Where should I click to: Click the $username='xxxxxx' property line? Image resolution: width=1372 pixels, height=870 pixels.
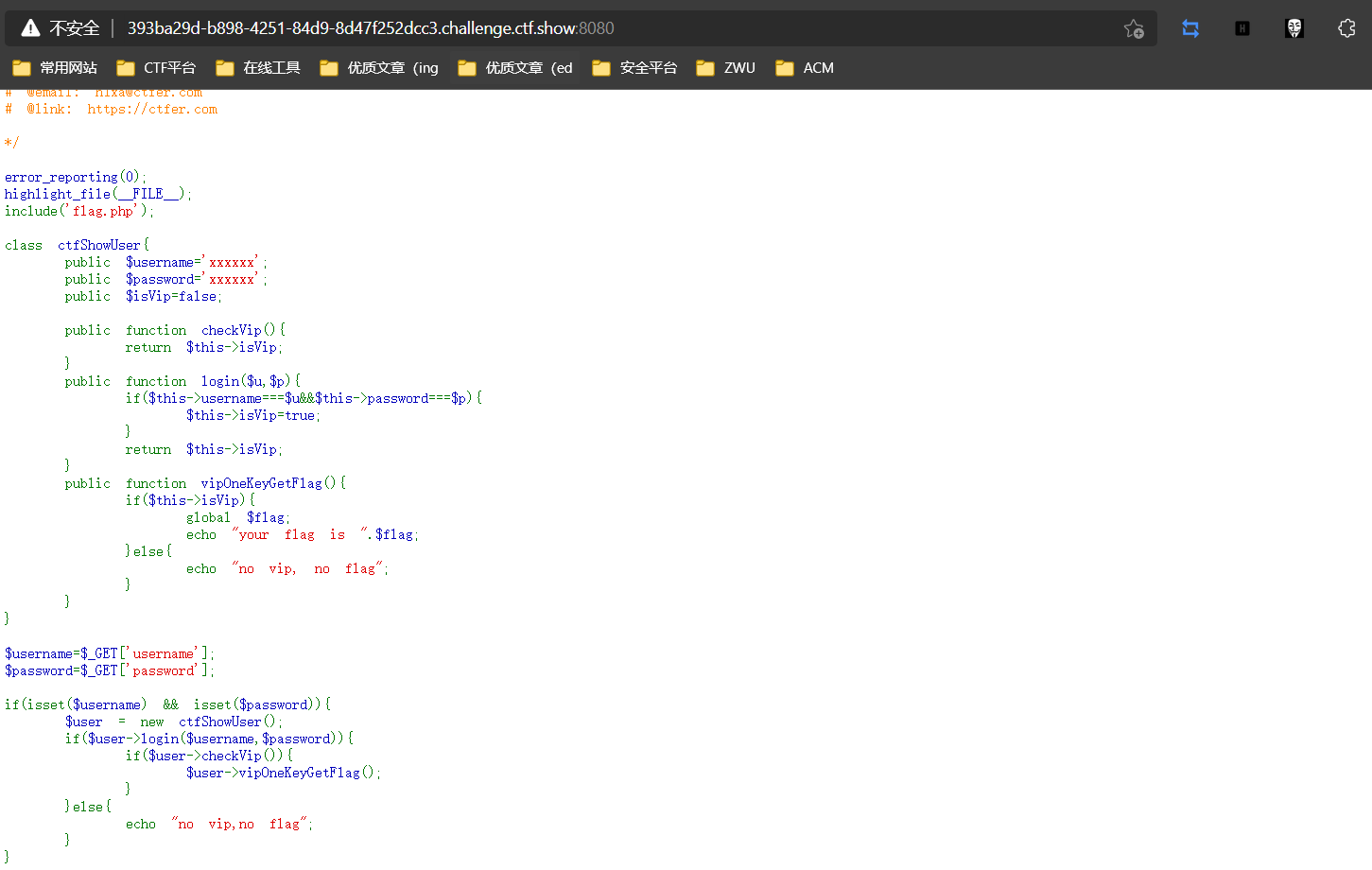tap(166, 262)
